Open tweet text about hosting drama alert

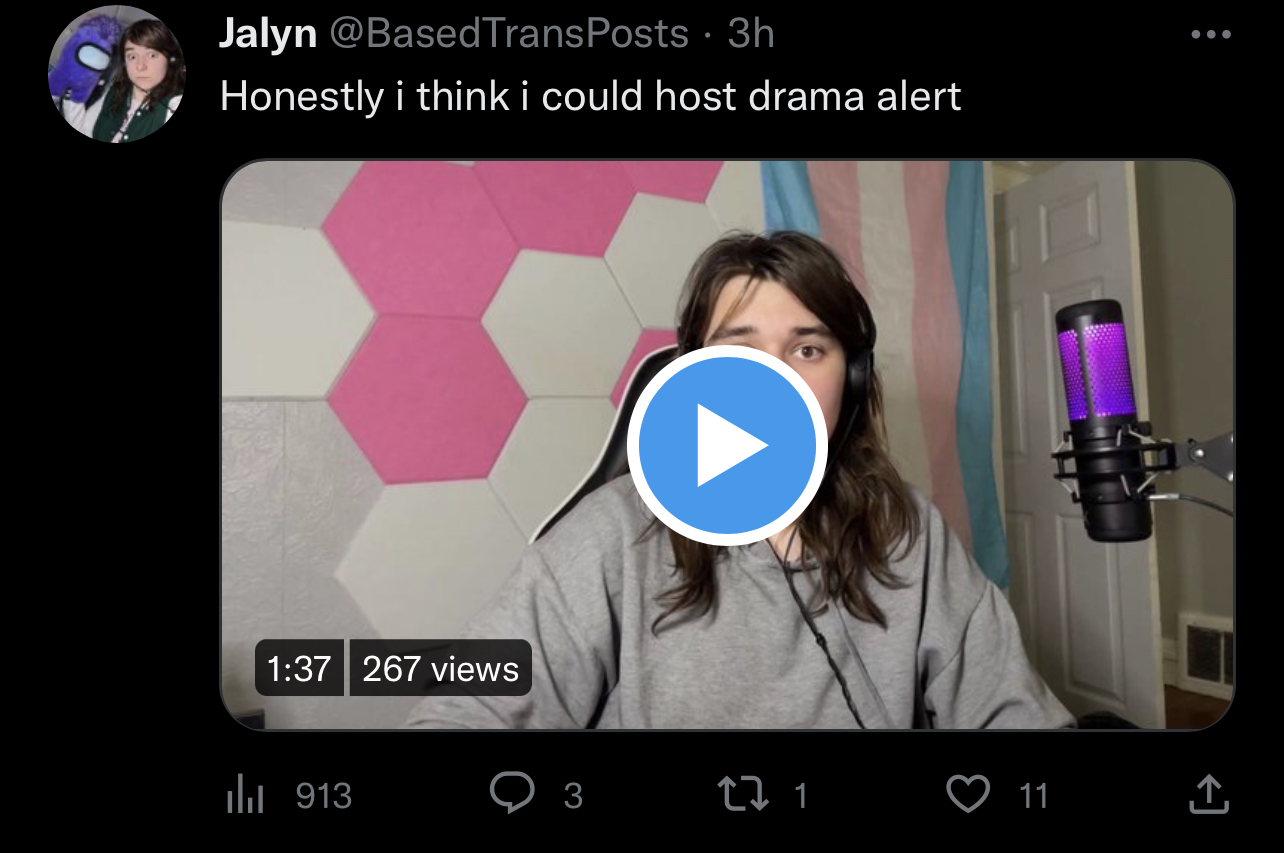590,96
